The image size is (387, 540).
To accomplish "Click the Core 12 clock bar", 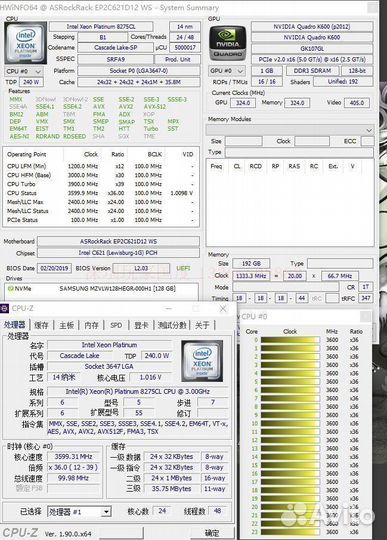I will click(290, 440).
